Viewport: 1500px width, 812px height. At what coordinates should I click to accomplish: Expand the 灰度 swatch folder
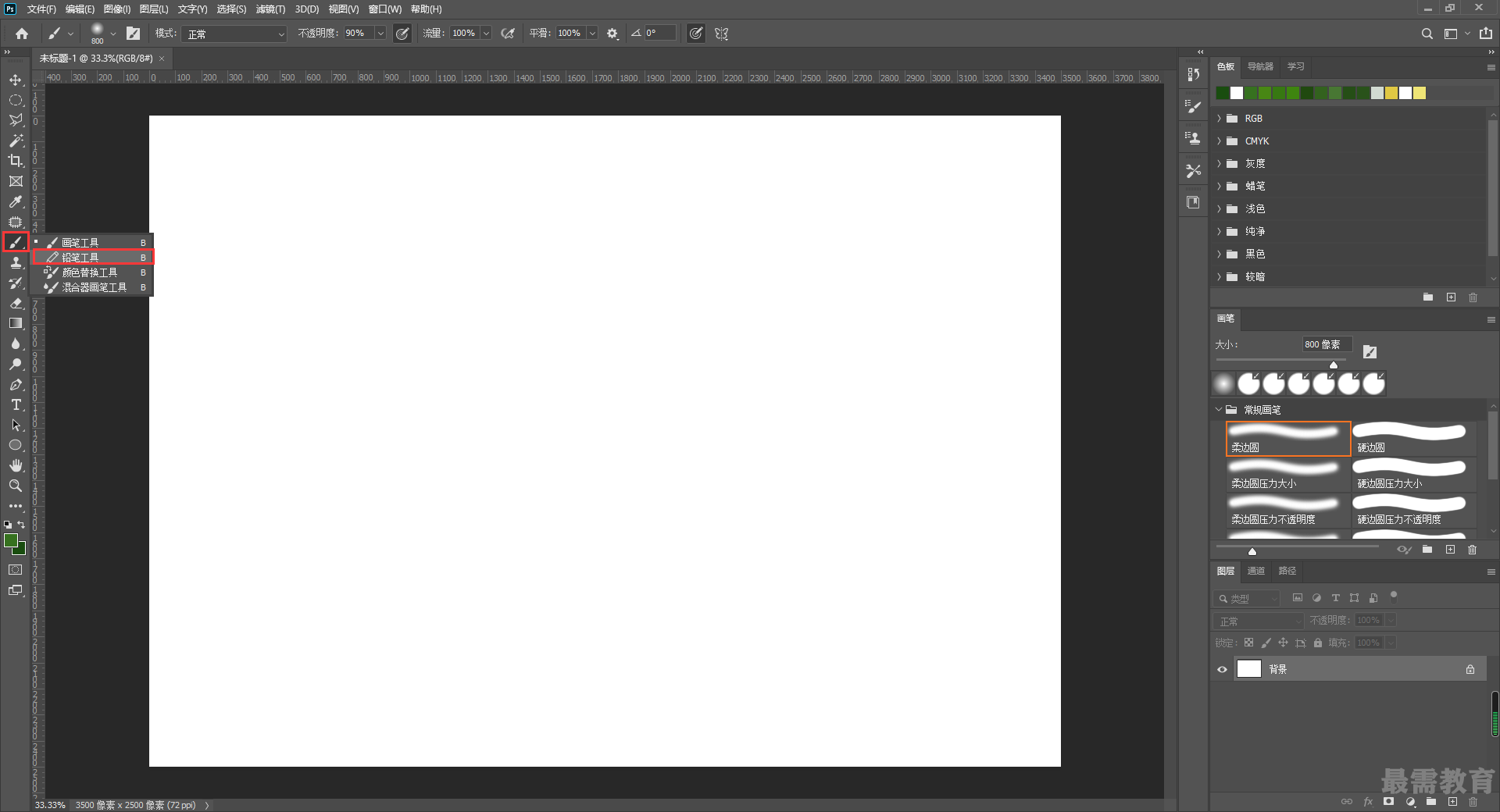click(x=1219, y=164)
